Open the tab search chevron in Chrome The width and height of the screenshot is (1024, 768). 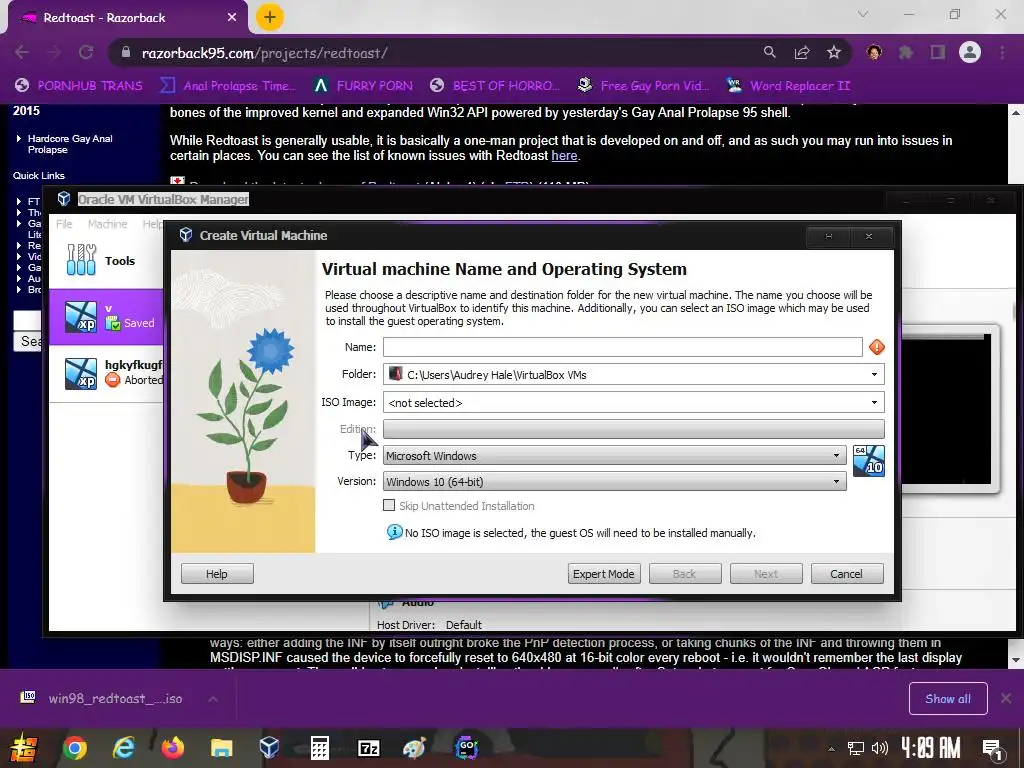(x=863, y=14)
